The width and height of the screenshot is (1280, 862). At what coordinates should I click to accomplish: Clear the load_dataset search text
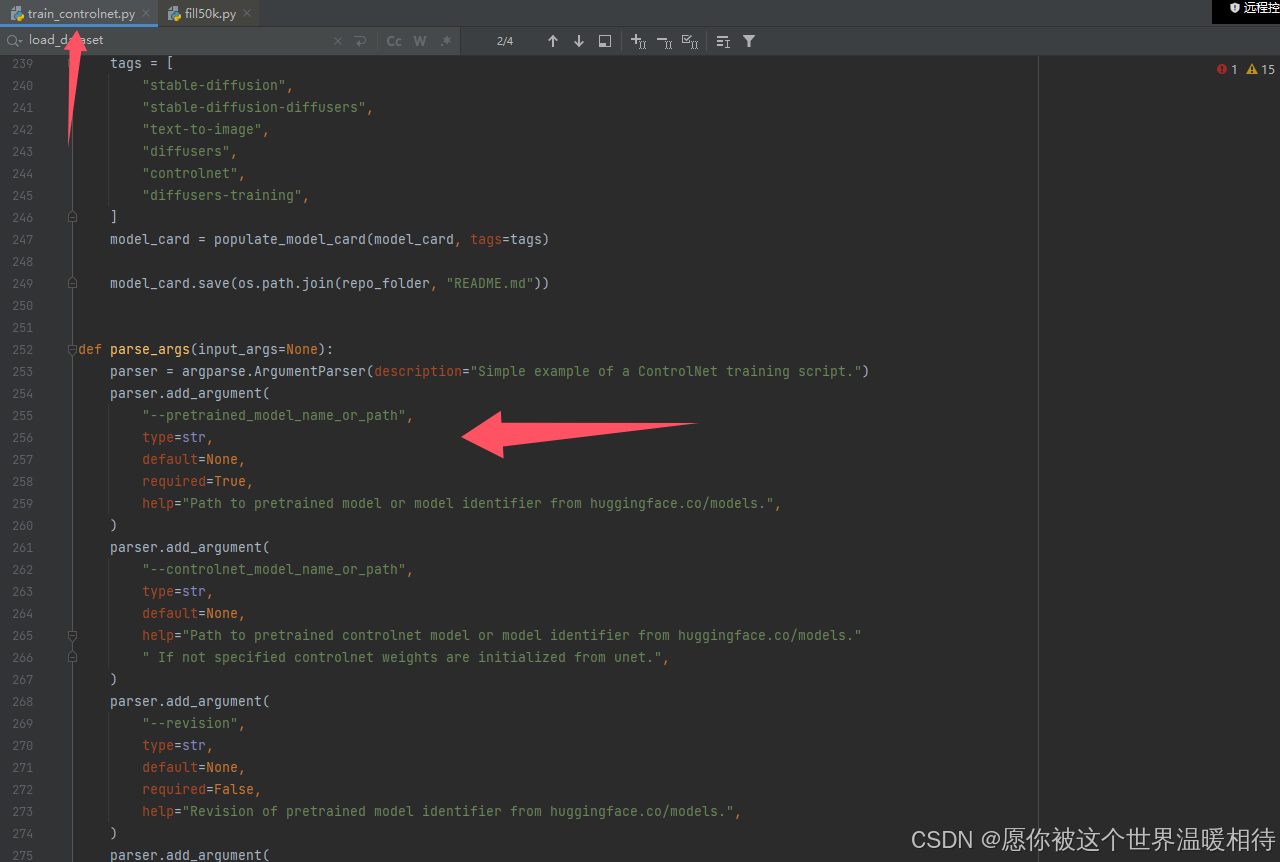coord(338,41)
